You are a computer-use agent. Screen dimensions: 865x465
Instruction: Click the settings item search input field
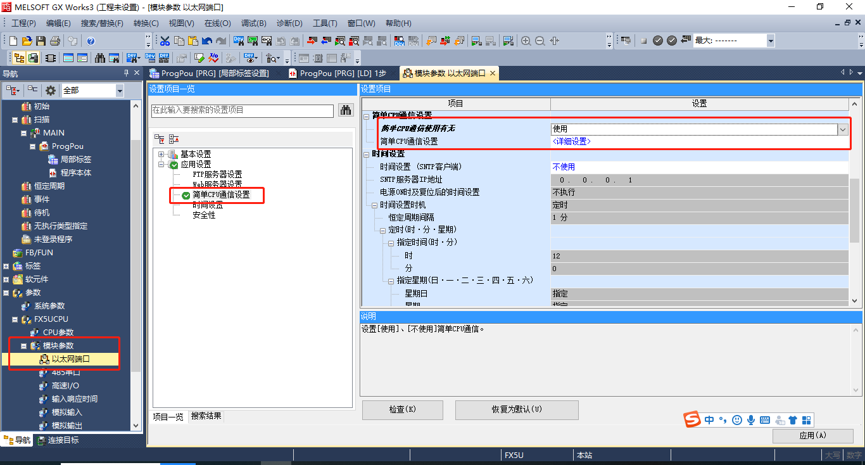(x=242, y=110)
